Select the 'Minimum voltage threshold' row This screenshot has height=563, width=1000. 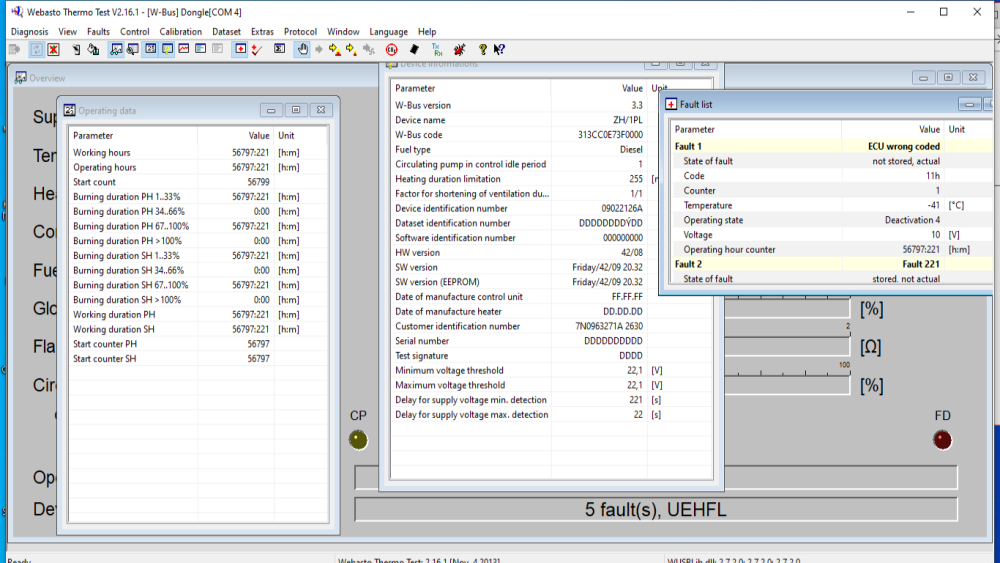click(x=552, y=370)
